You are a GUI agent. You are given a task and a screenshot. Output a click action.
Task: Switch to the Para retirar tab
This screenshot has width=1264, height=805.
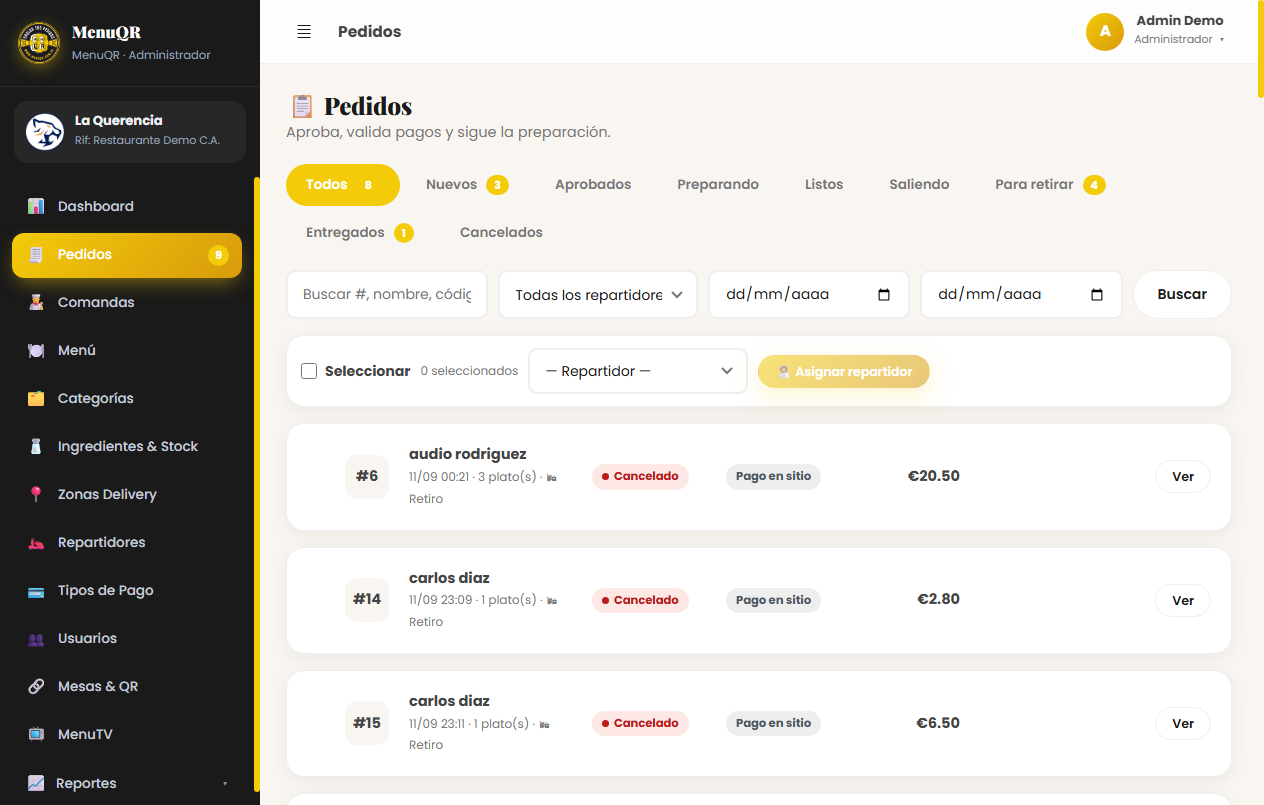click(1050, 185)
